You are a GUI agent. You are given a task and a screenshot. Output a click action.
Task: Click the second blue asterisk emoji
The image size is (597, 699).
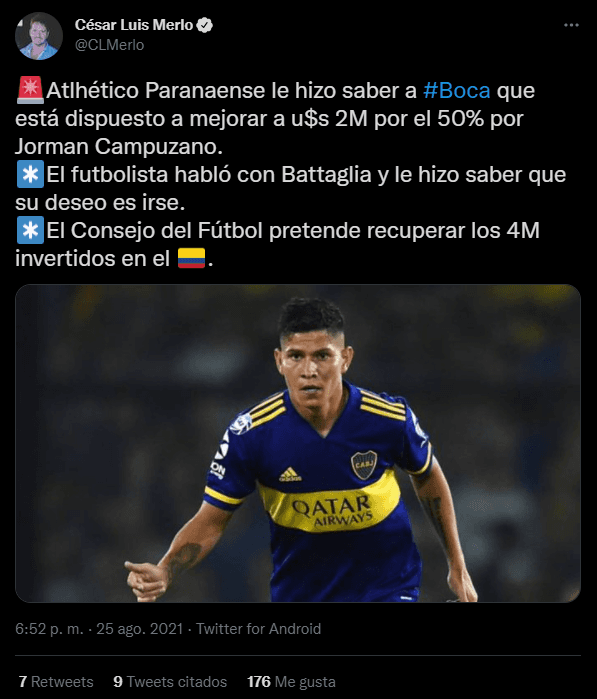point(30,230)
